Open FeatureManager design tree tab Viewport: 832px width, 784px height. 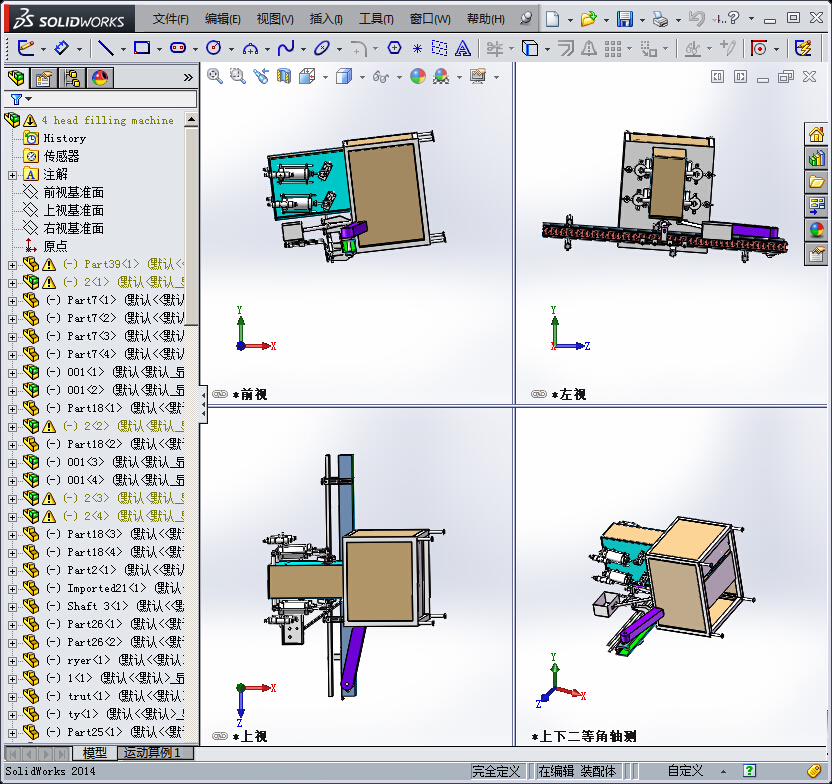click(x=16, y=78)
